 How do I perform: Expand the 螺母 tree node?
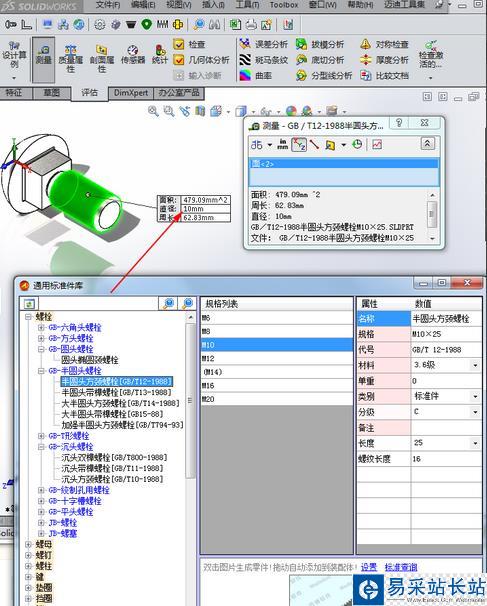click(28, 544)
